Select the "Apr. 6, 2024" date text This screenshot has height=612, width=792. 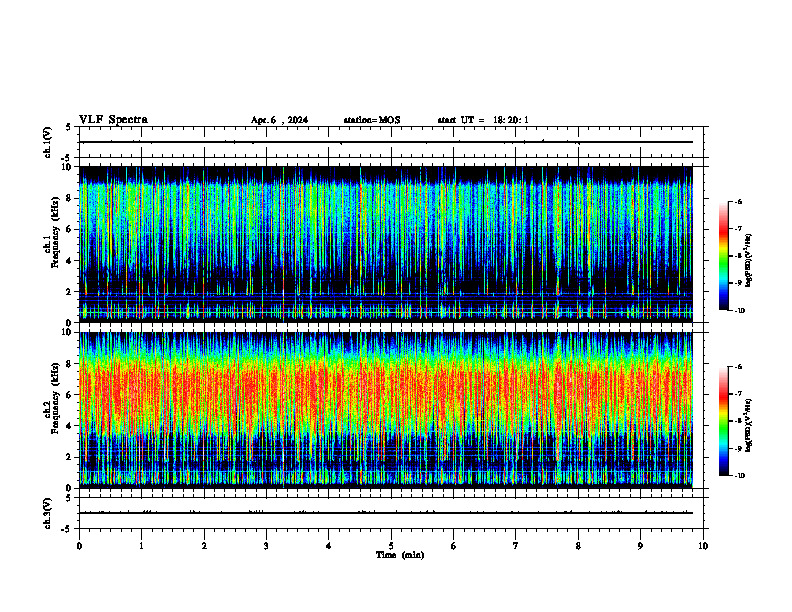279,120
